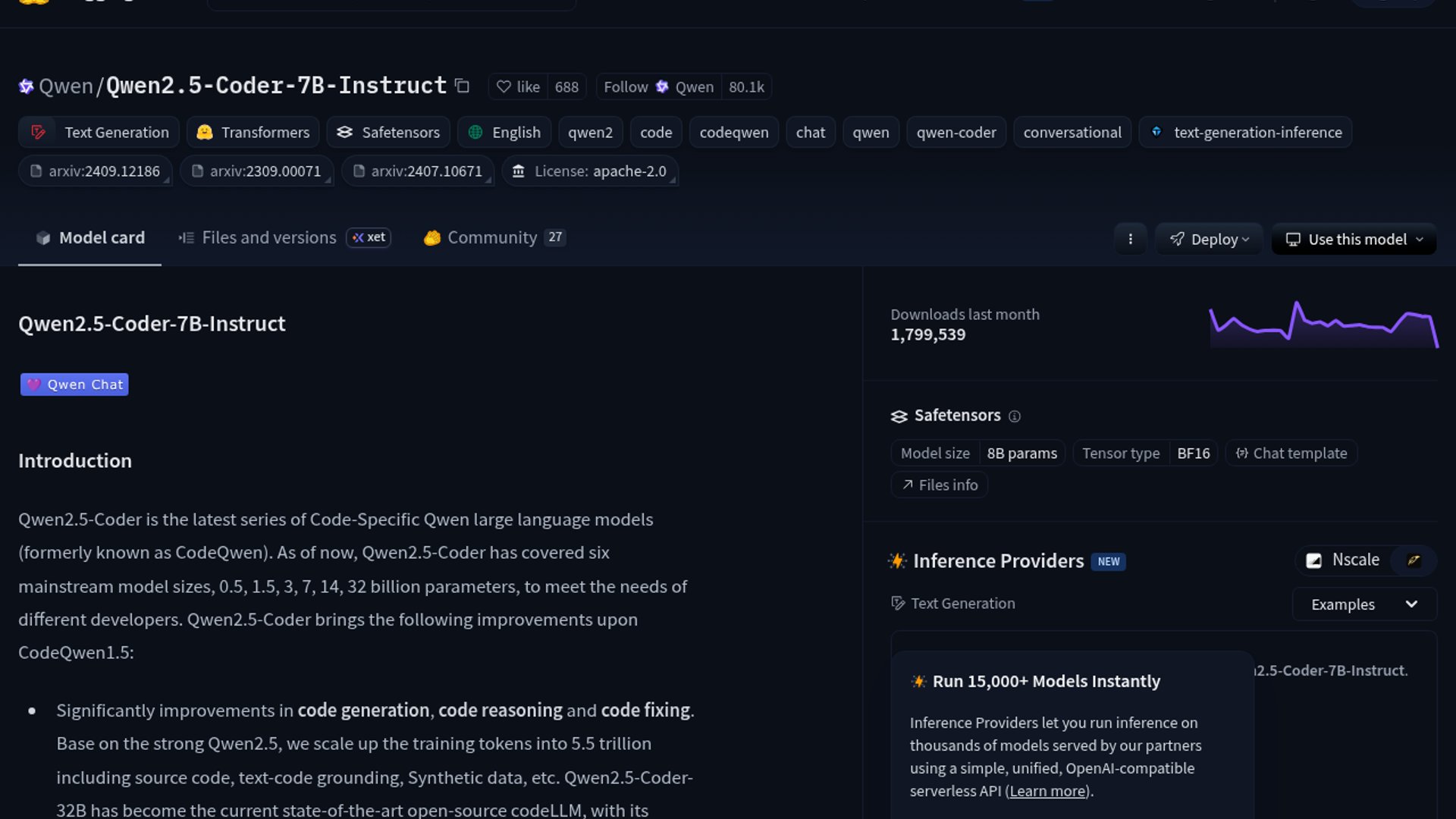Click the downloads trend chart
Screen dimensions: 1456x819
(1323, 325)
